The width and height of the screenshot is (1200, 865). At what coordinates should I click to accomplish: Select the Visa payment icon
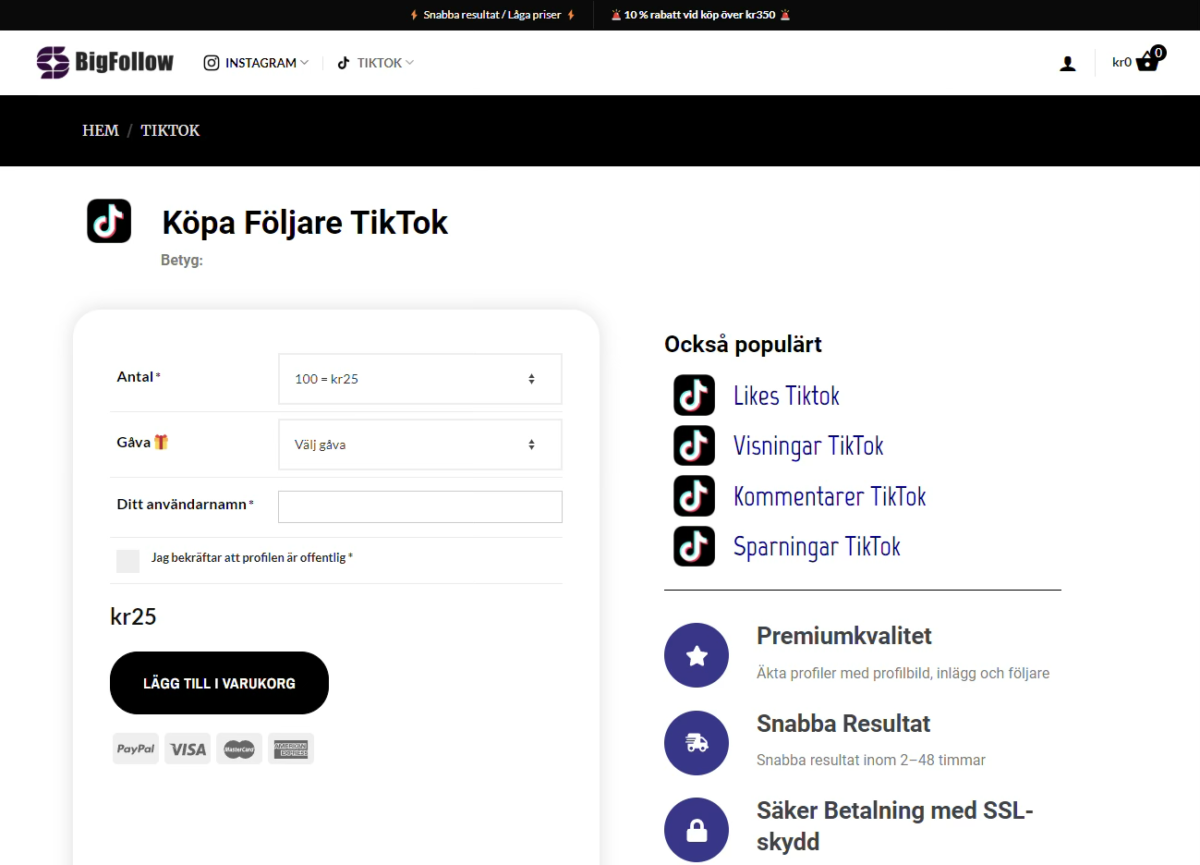pyautogui.click(x=187, y=748)
